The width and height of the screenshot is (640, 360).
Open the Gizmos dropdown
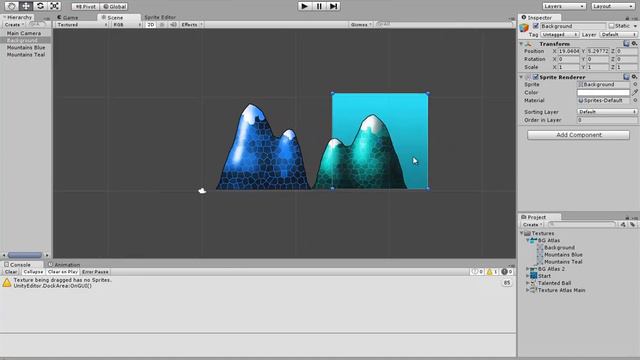361,24
